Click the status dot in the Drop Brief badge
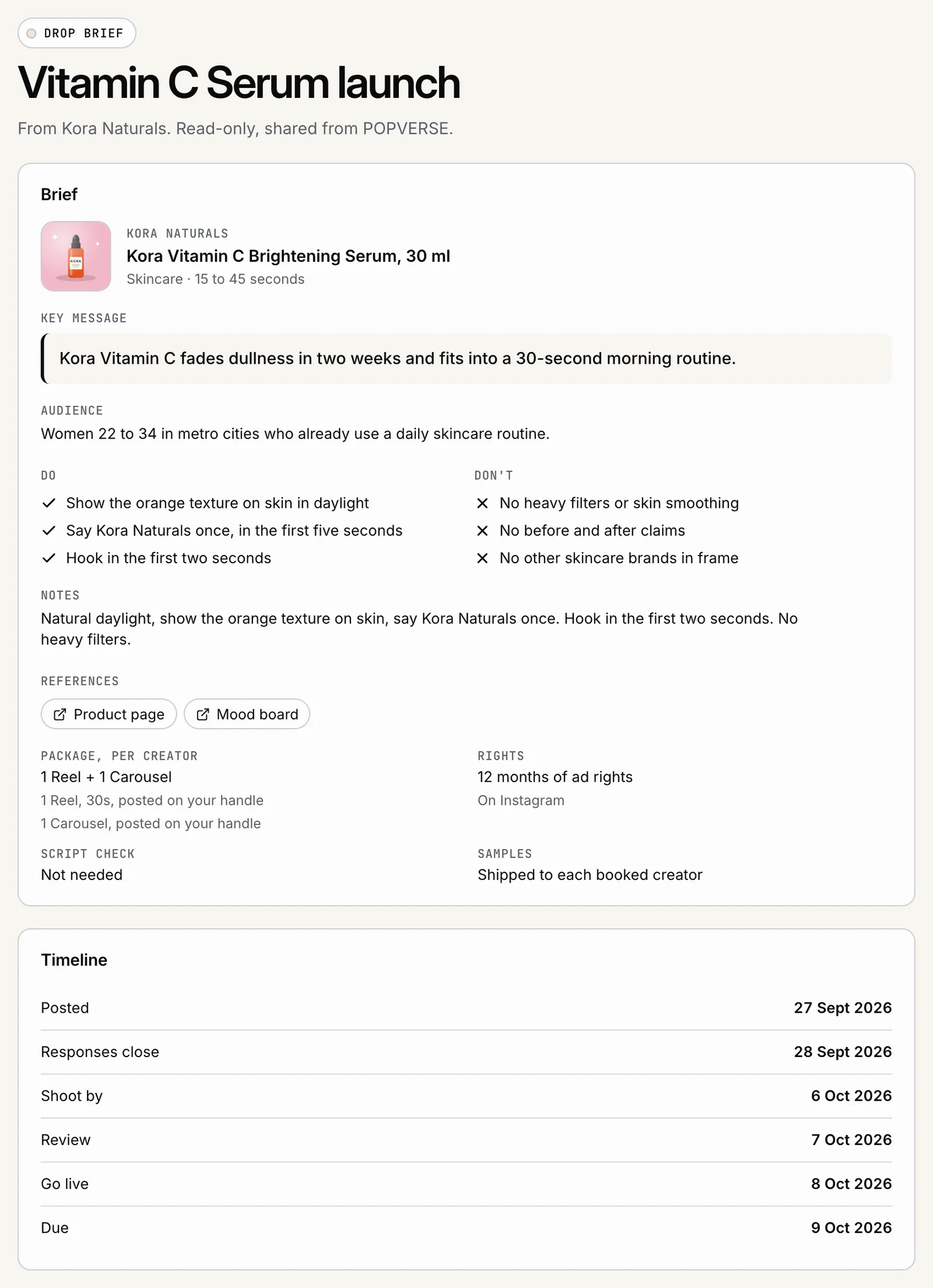The width and height of the screenshot is (933, 1288). pos(31,33)
